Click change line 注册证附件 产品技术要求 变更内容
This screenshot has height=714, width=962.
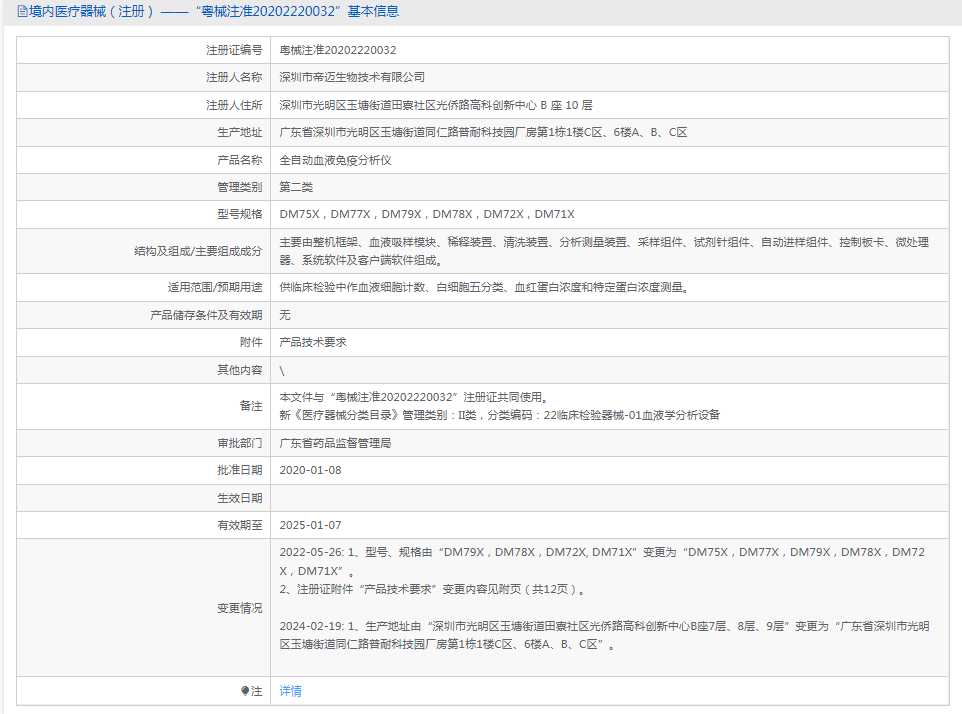coord(433,589)
